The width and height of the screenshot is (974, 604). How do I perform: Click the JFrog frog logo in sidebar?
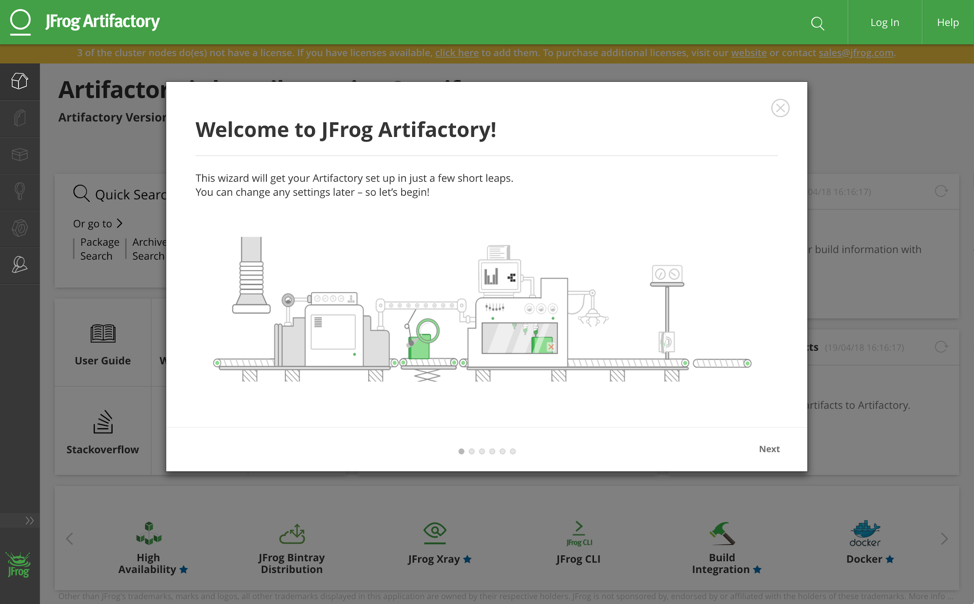[19, 565]
